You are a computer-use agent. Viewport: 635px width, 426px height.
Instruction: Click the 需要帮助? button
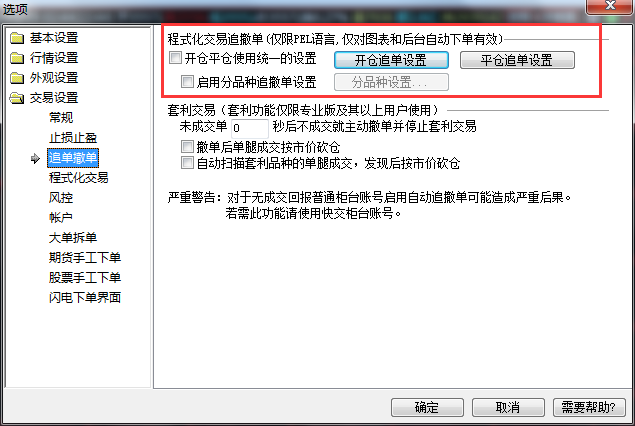[x=589, y=407]
